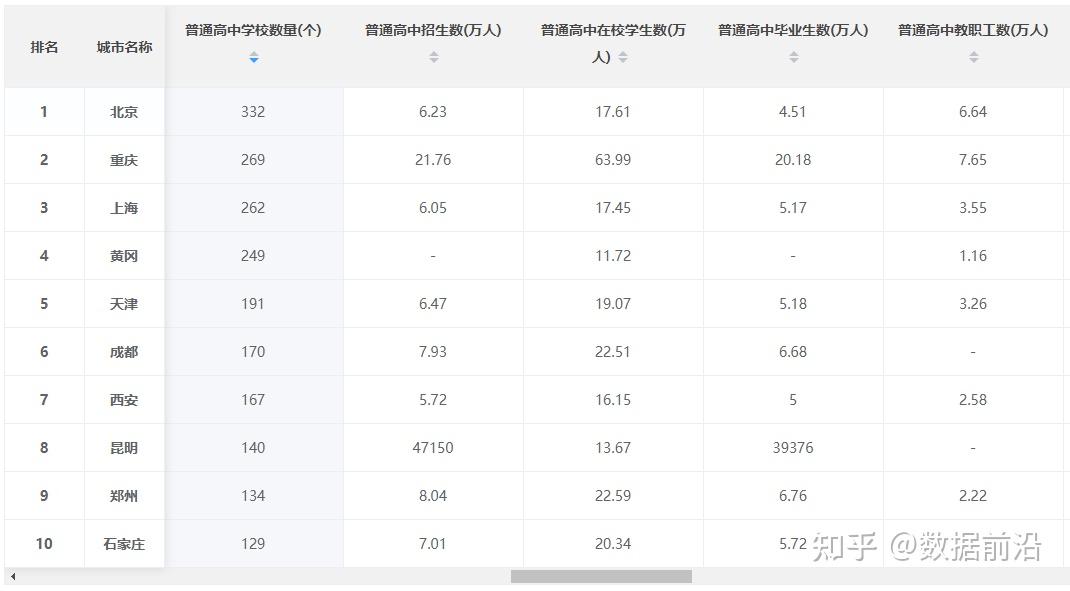Sort by 普通高中招生数 column icon
The height and width of the screenshot is (591, 1070).
pos(434,58)
